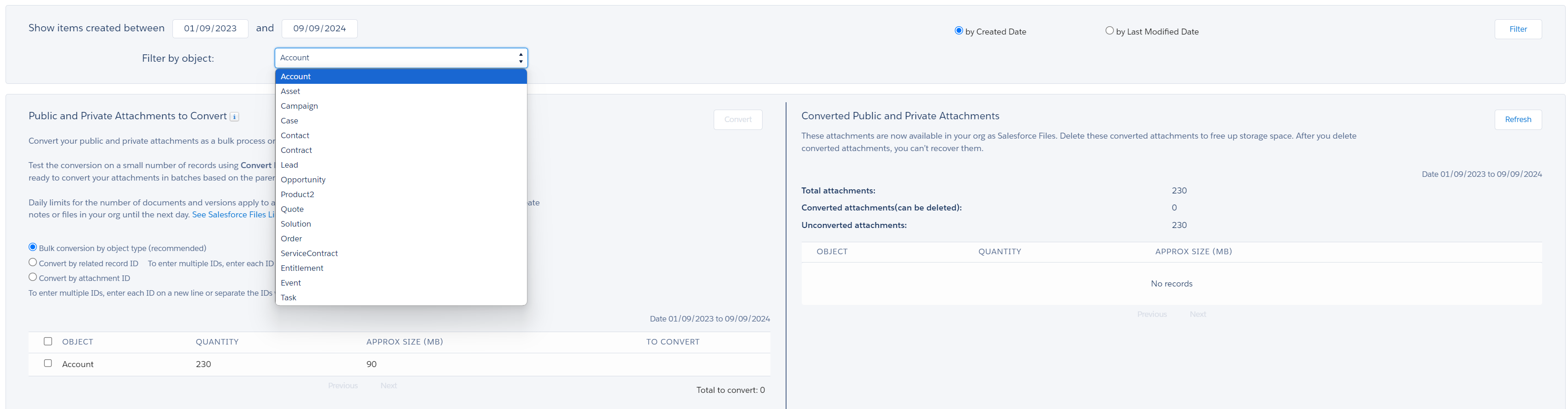Viewport: 1568px width, 409px height.
Task: Tick the select-all checkbox in OBJECT header
Action: click(x=48, y=341)
